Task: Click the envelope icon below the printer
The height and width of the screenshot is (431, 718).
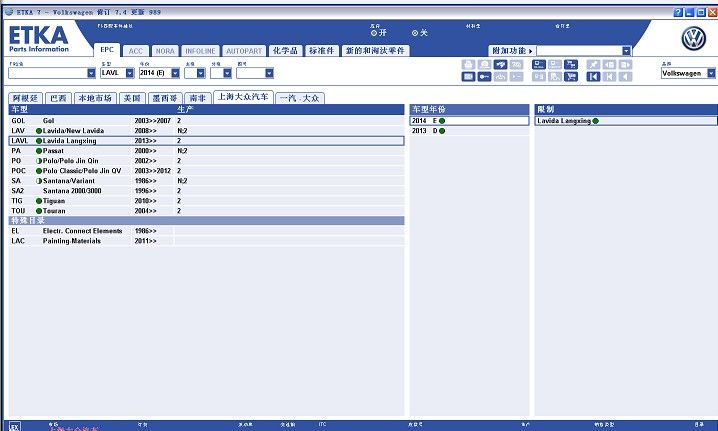Action: tap(468, 76)
